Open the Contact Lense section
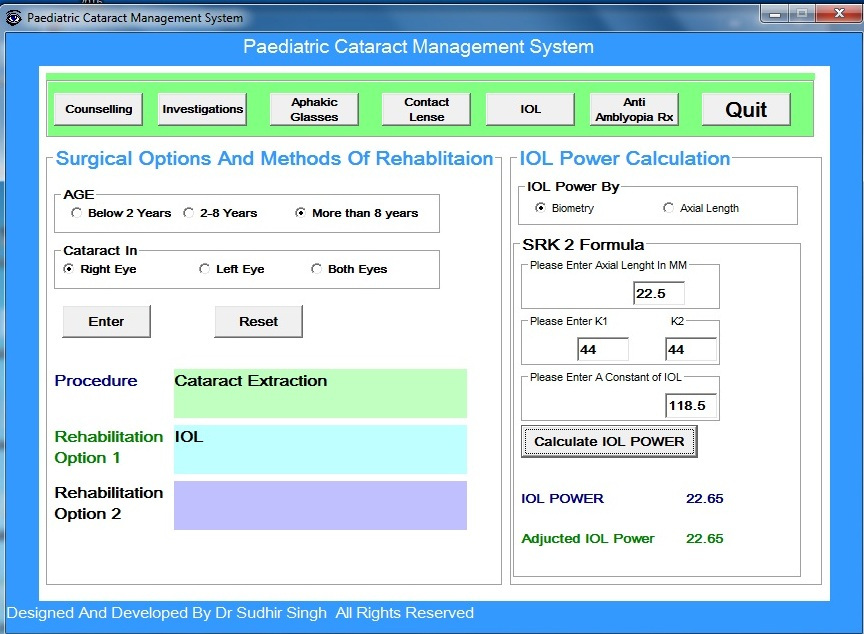 pos(426,110)
